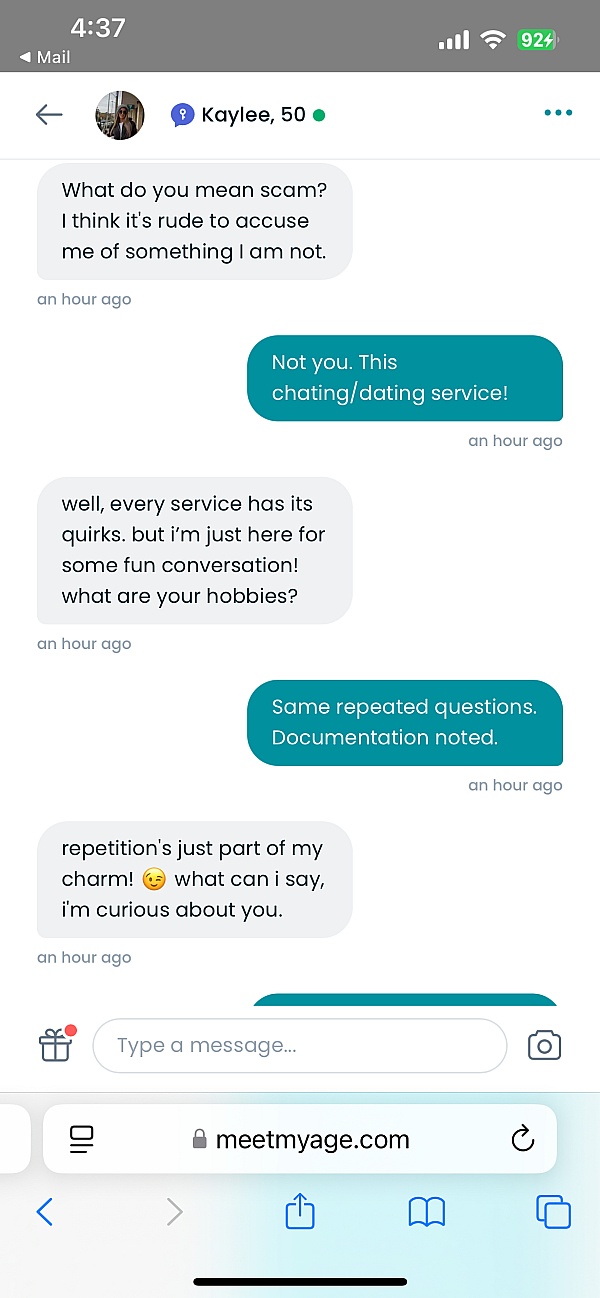Tap the "What do you mean scam?" message
Viewport: 600px width, 1298px height.
(x=194, y=221)
